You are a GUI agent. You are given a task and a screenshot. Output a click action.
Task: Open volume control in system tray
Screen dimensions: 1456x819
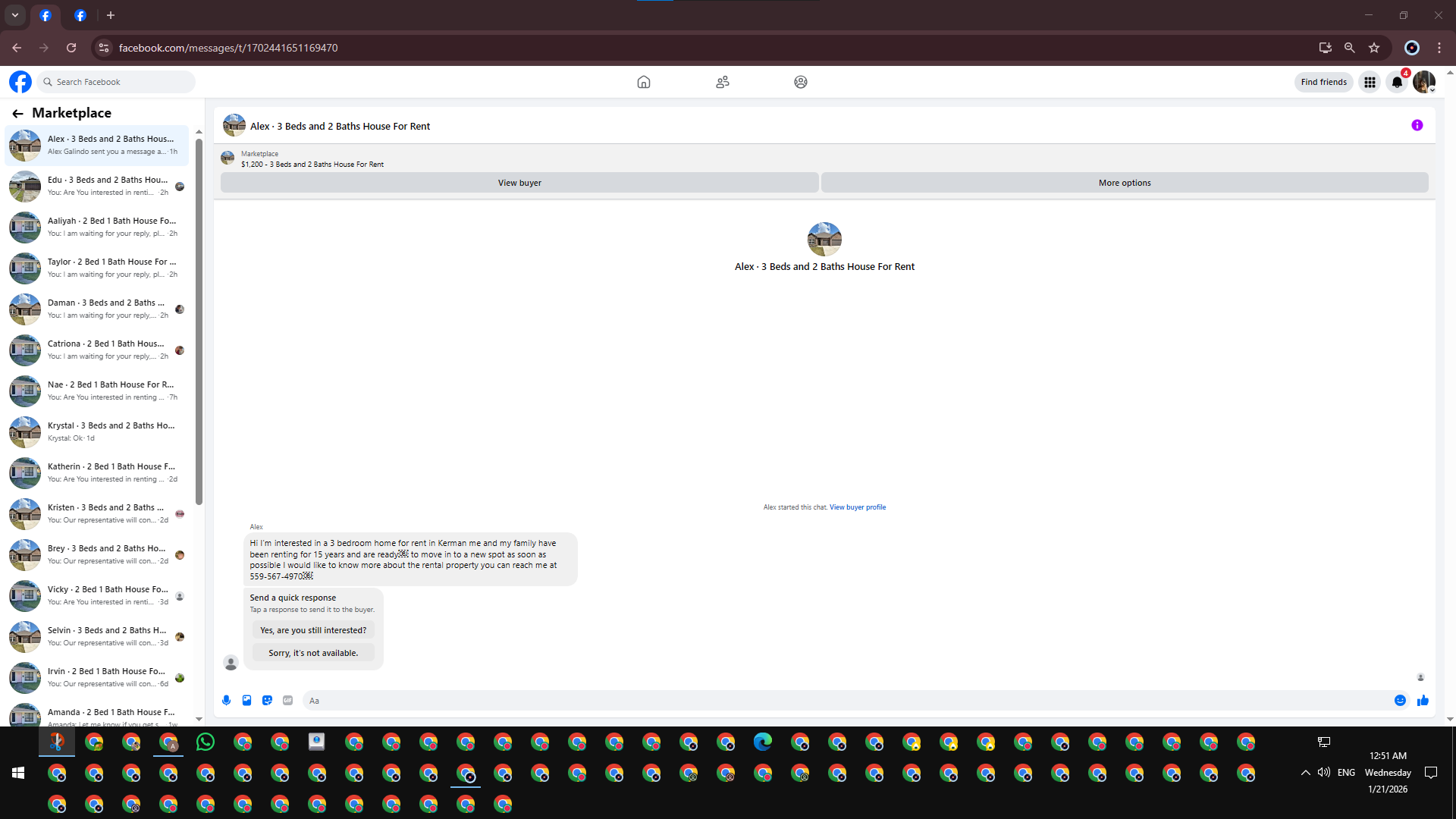[x=1324, y=773]
